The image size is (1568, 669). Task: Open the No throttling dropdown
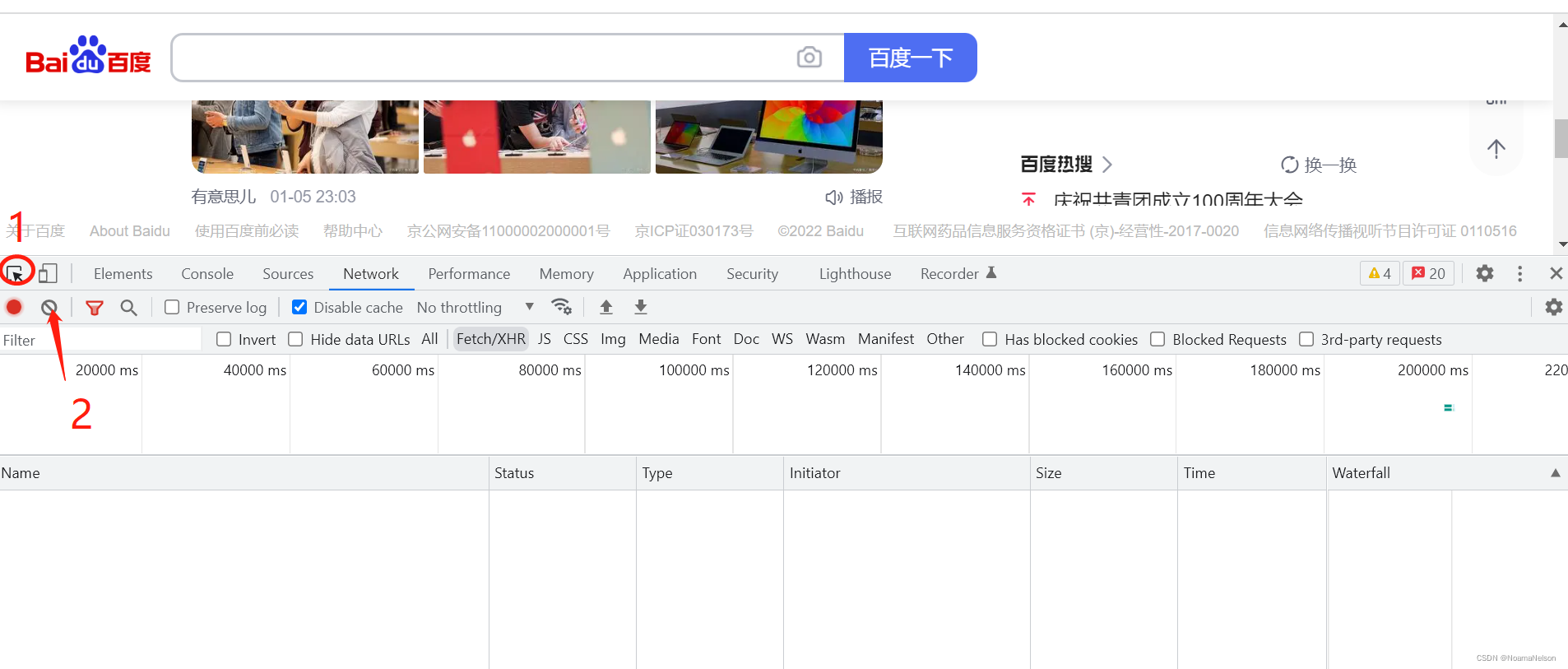click(476, 307)
